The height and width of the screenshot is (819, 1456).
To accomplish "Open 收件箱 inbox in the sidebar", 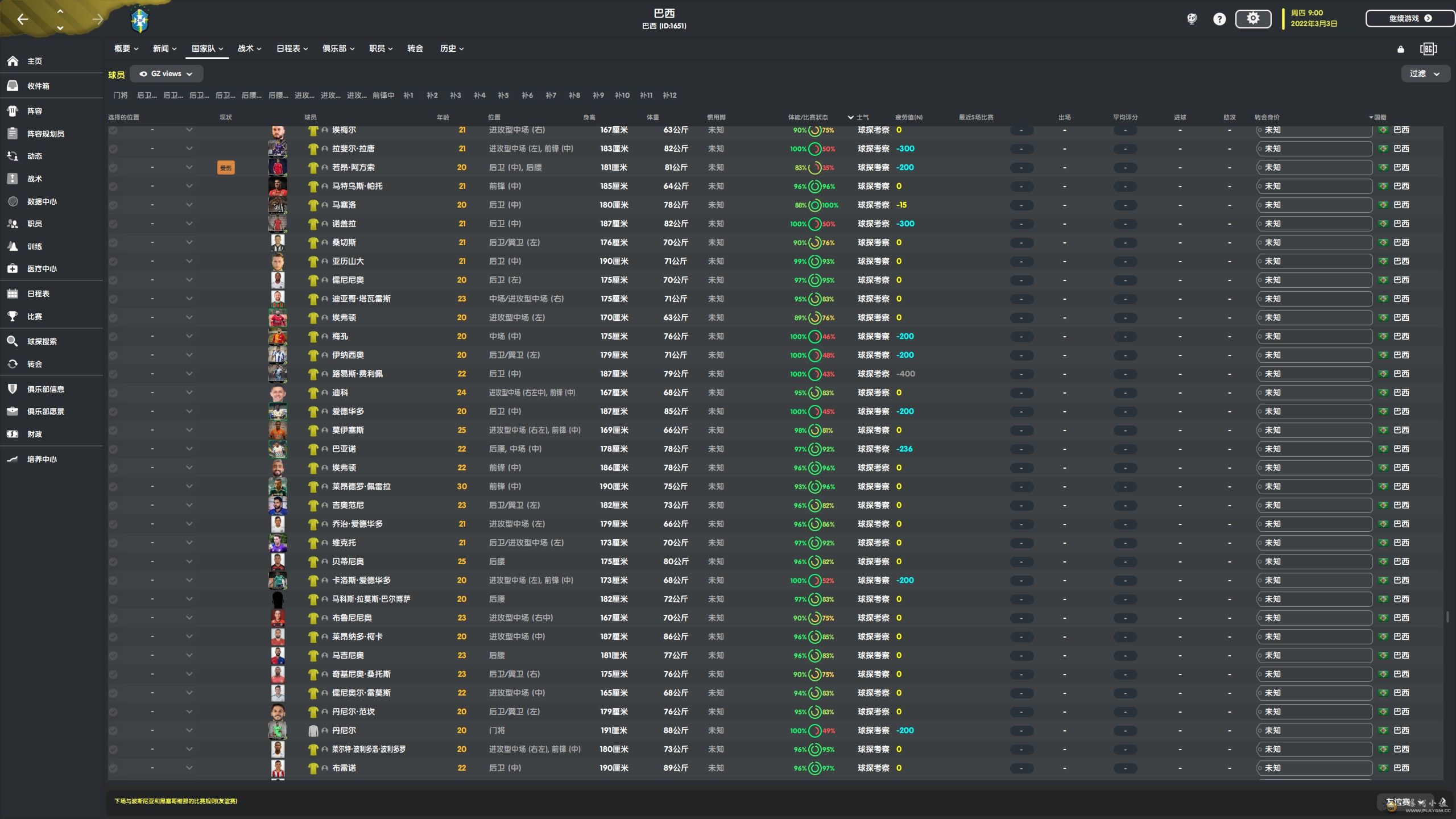I will (38, 86).
